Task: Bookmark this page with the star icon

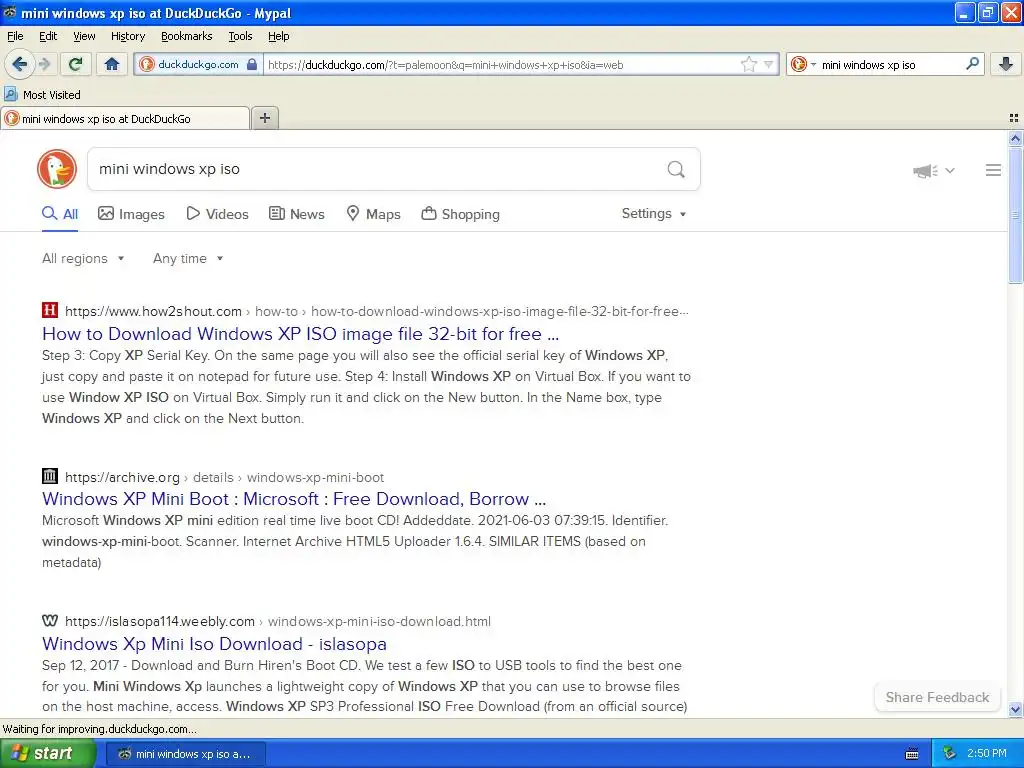Action: [x=748, y=64]
